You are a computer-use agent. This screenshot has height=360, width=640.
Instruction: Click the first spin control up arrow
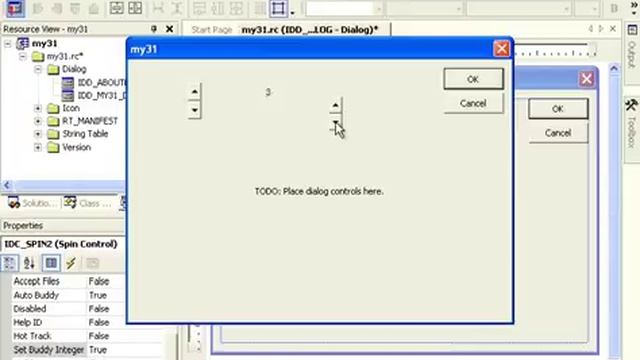coord(195,92)
